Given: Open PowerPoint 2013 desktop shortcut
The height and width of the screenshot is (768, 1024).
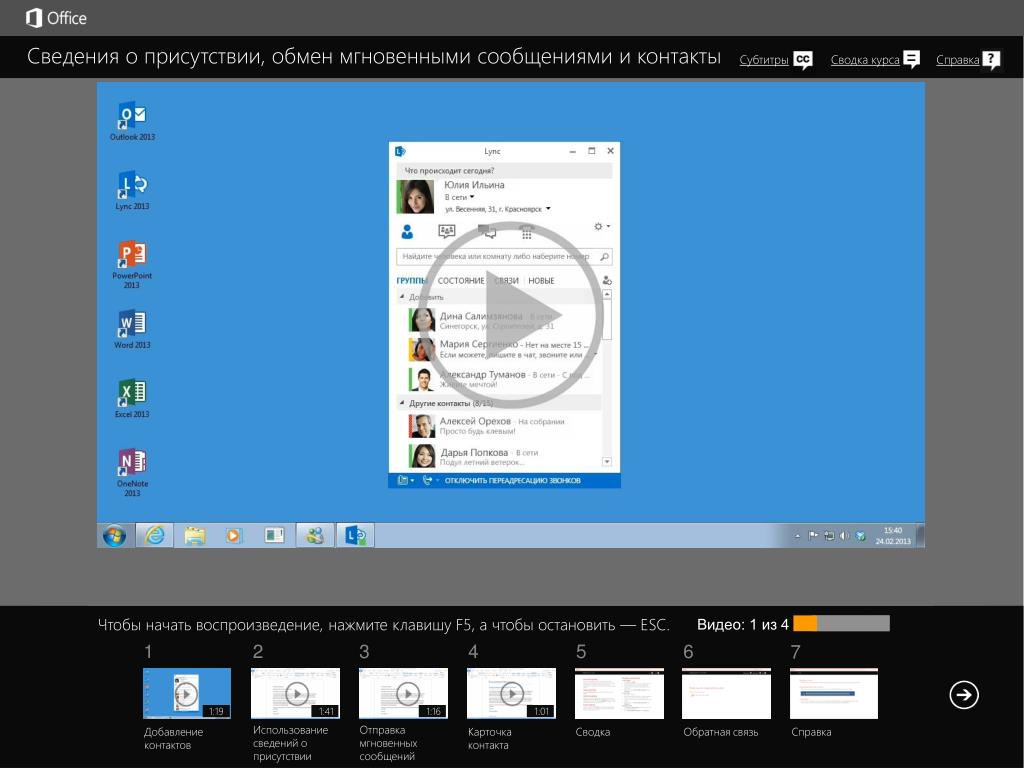Looking at the screenshot, I should (132, 264).
